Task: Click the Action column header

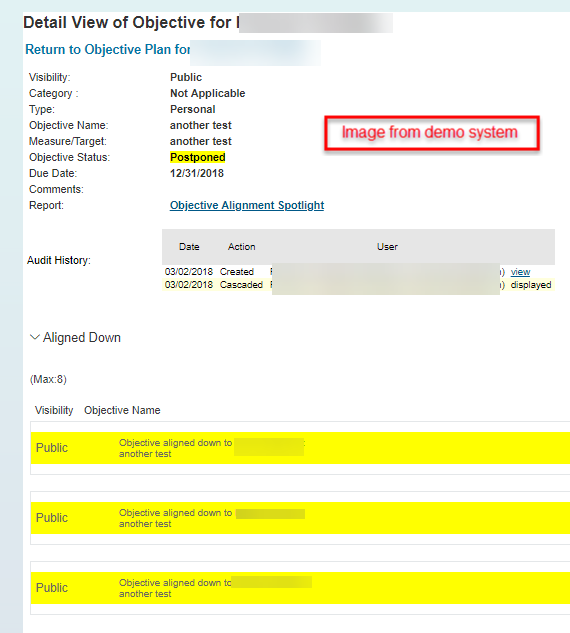Action: click(241, 247)
